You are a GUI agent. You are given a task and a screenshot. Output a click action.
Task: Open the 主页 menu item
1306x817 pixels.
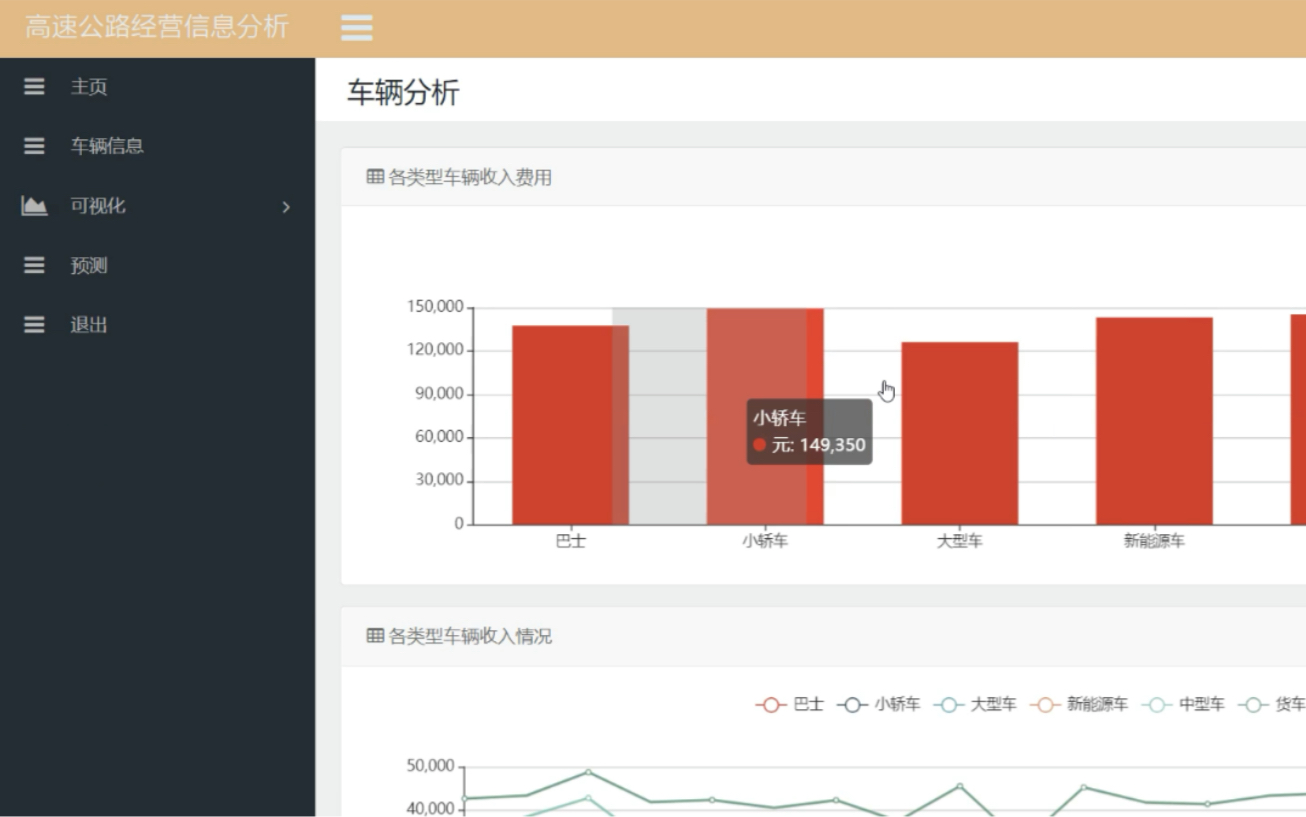pos(158,87)
